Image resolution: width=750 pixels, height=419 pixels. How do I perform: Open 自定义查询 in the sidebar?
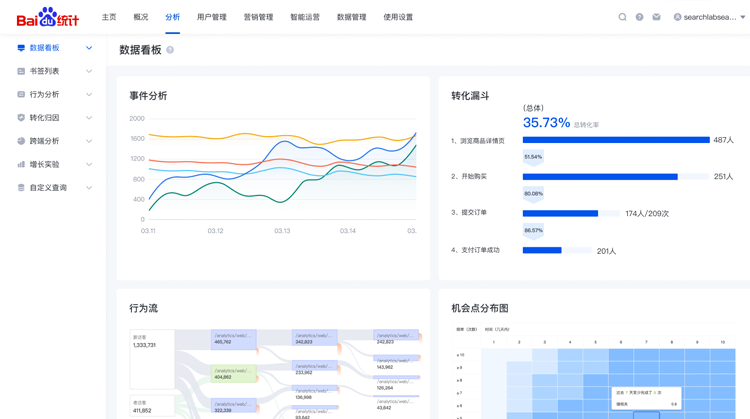48,187
